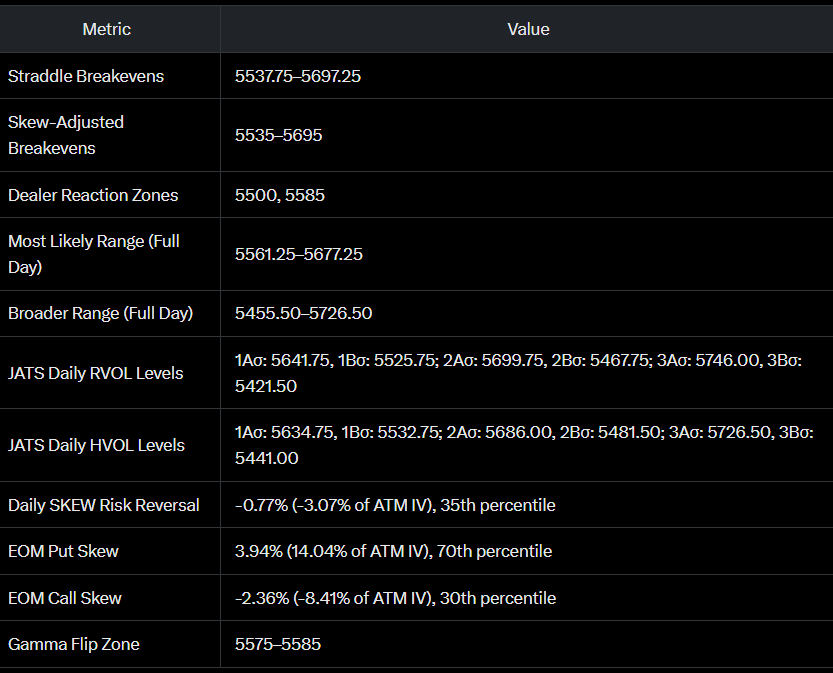Select Most Likely Range (Full Day) label
The image size is (833, 673).
tap(94, 254)
